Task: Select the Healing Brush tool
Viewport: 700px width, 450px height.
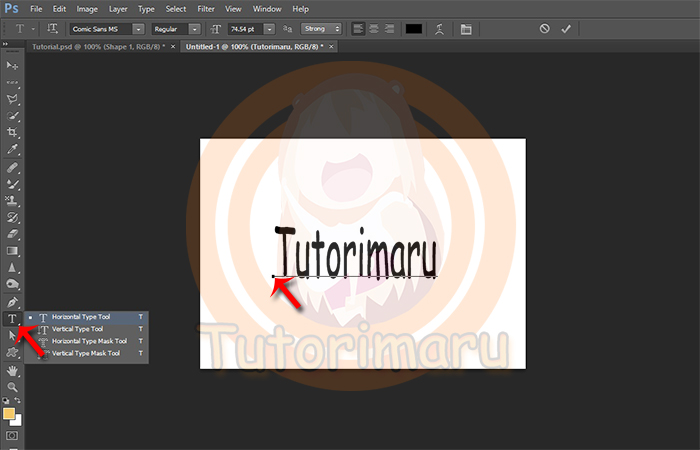Action: tap(12, 167)
